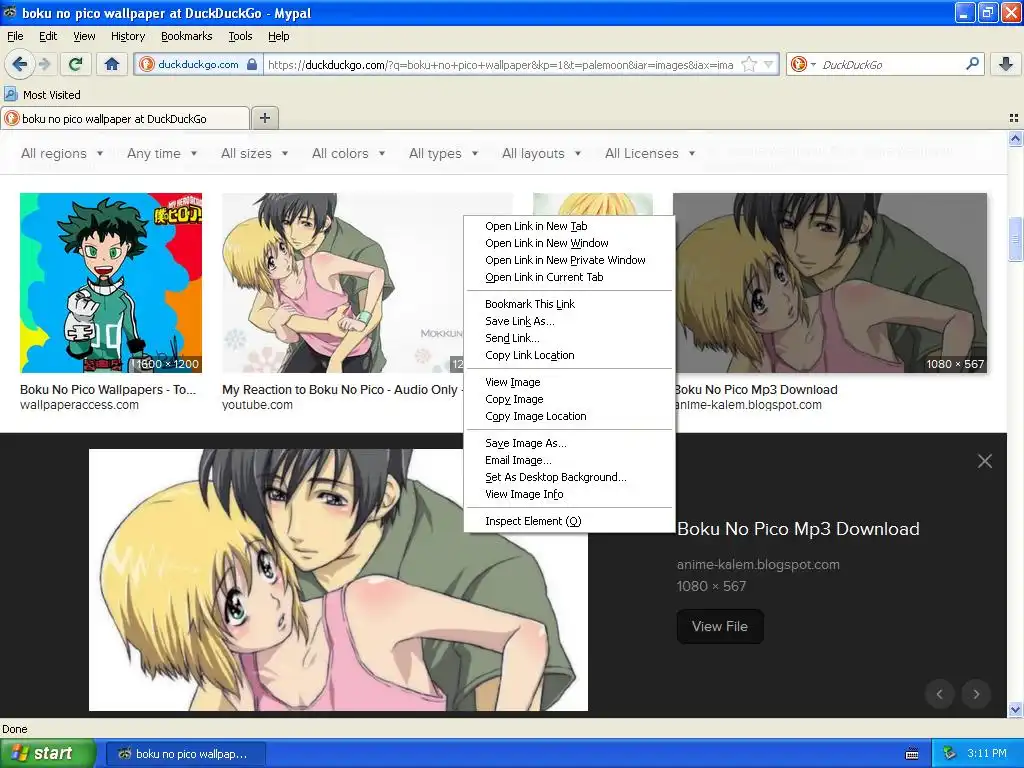Open the Edit menu
Viewport: 1024px width, 768px height.
coord(48,36)
